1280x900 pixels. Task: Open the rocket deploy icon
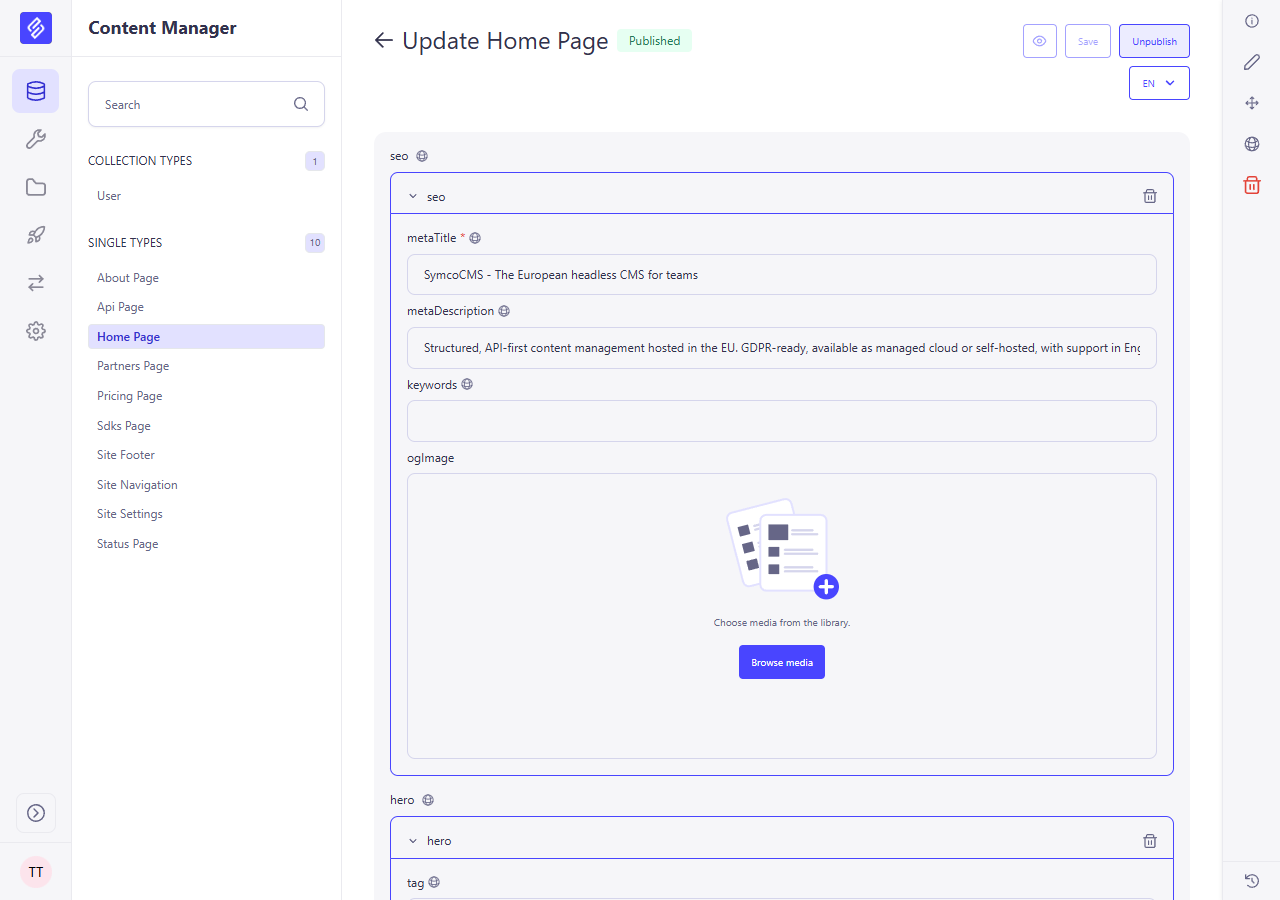[36, 235]
